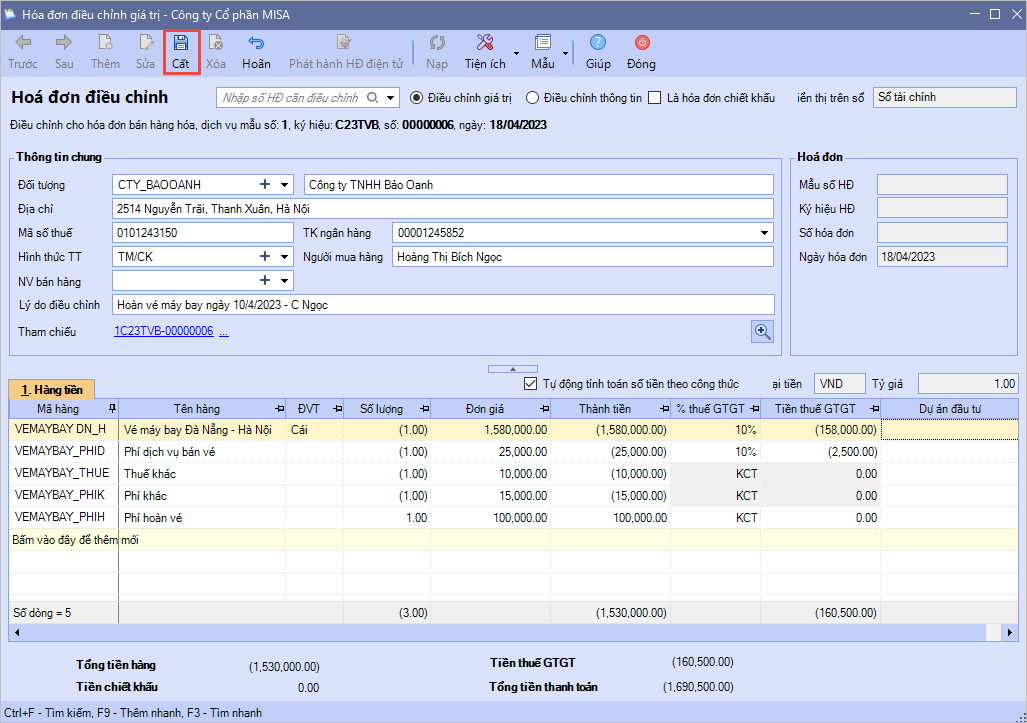This screenshot has width=1027, height=723.
Task: Open the Tiện ích tools icon
Action: [x=485, y=44]
